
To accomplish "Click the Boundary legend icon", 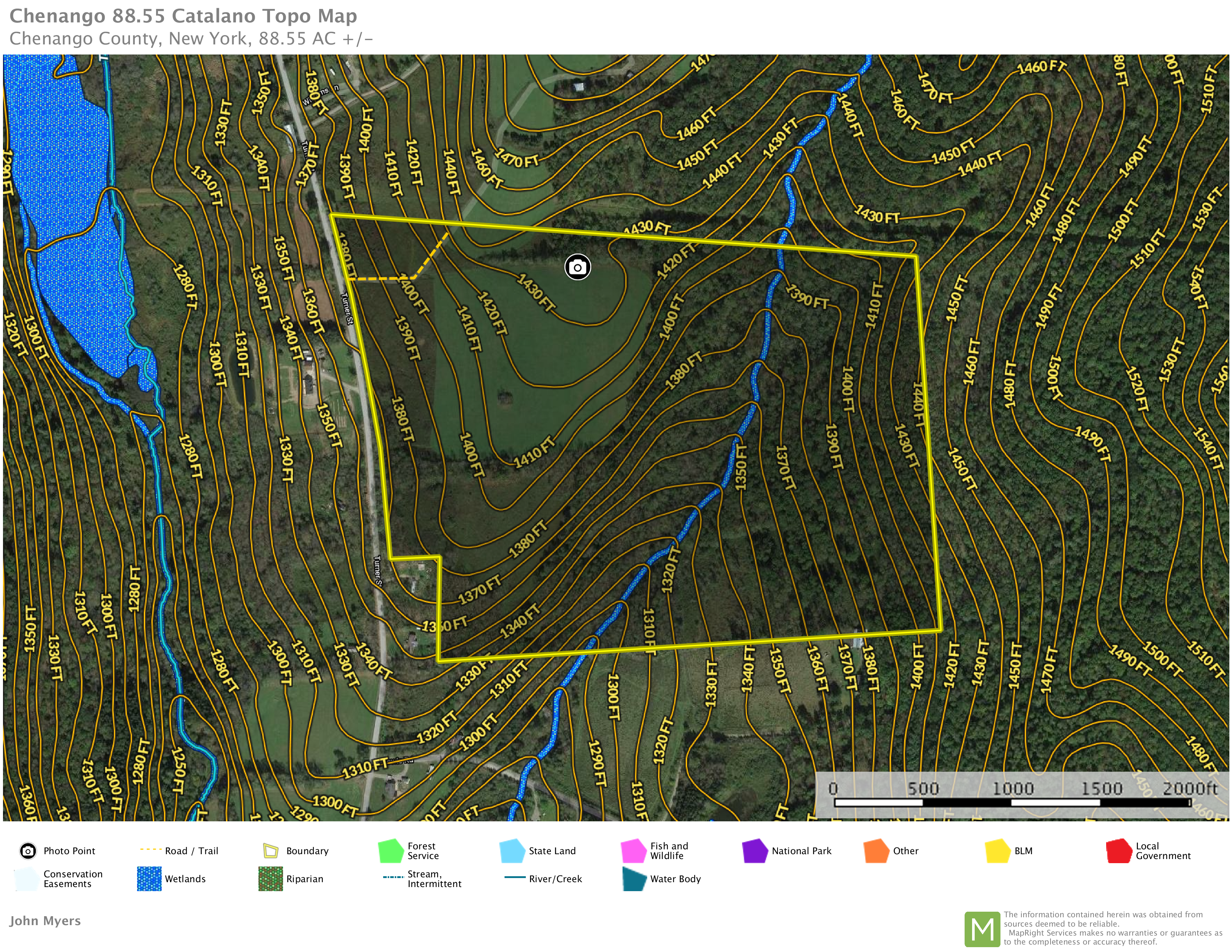I will click(271, 850).
